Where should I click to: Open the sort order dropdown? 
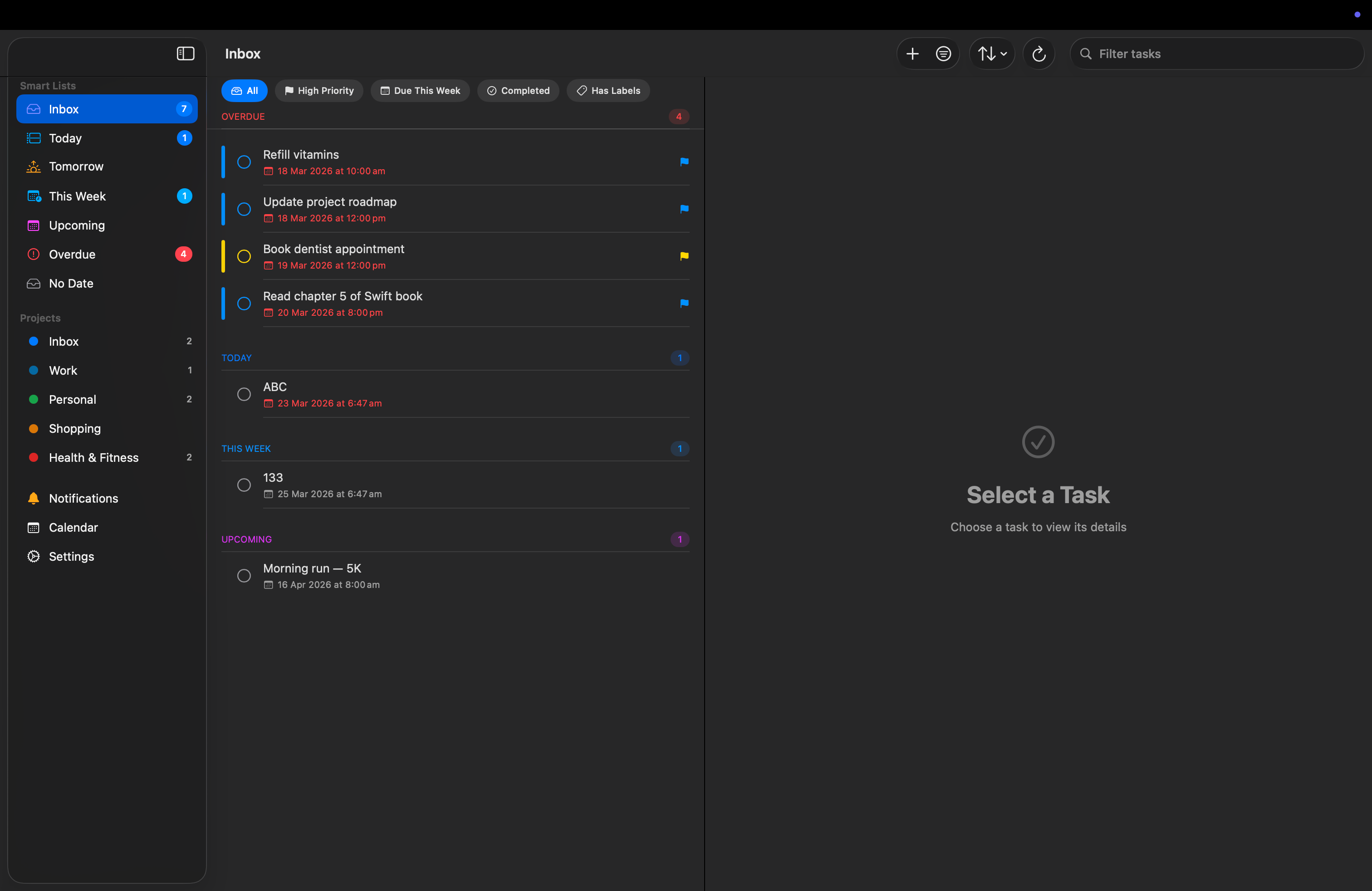[x=991, y=54]
